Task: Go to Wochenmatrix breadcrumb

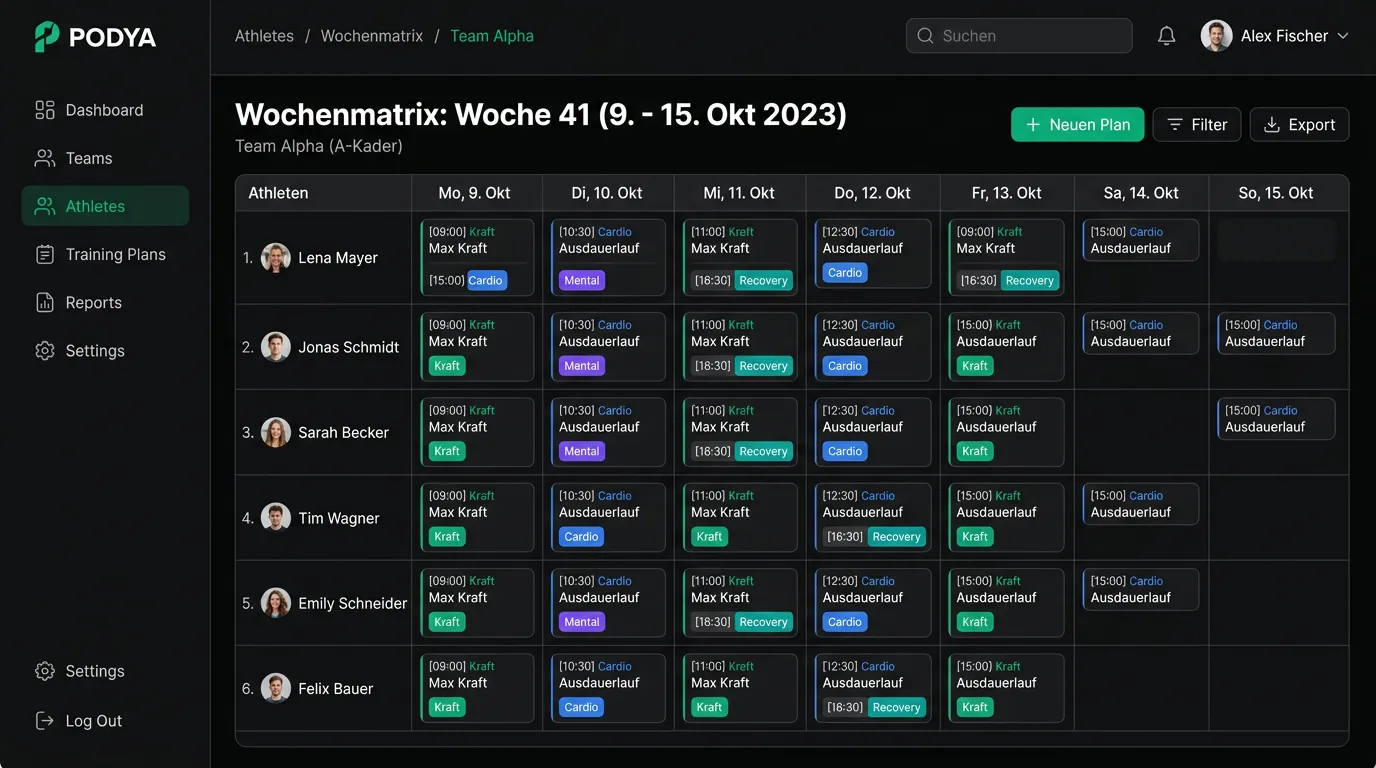Action: (x=372, y=36)
